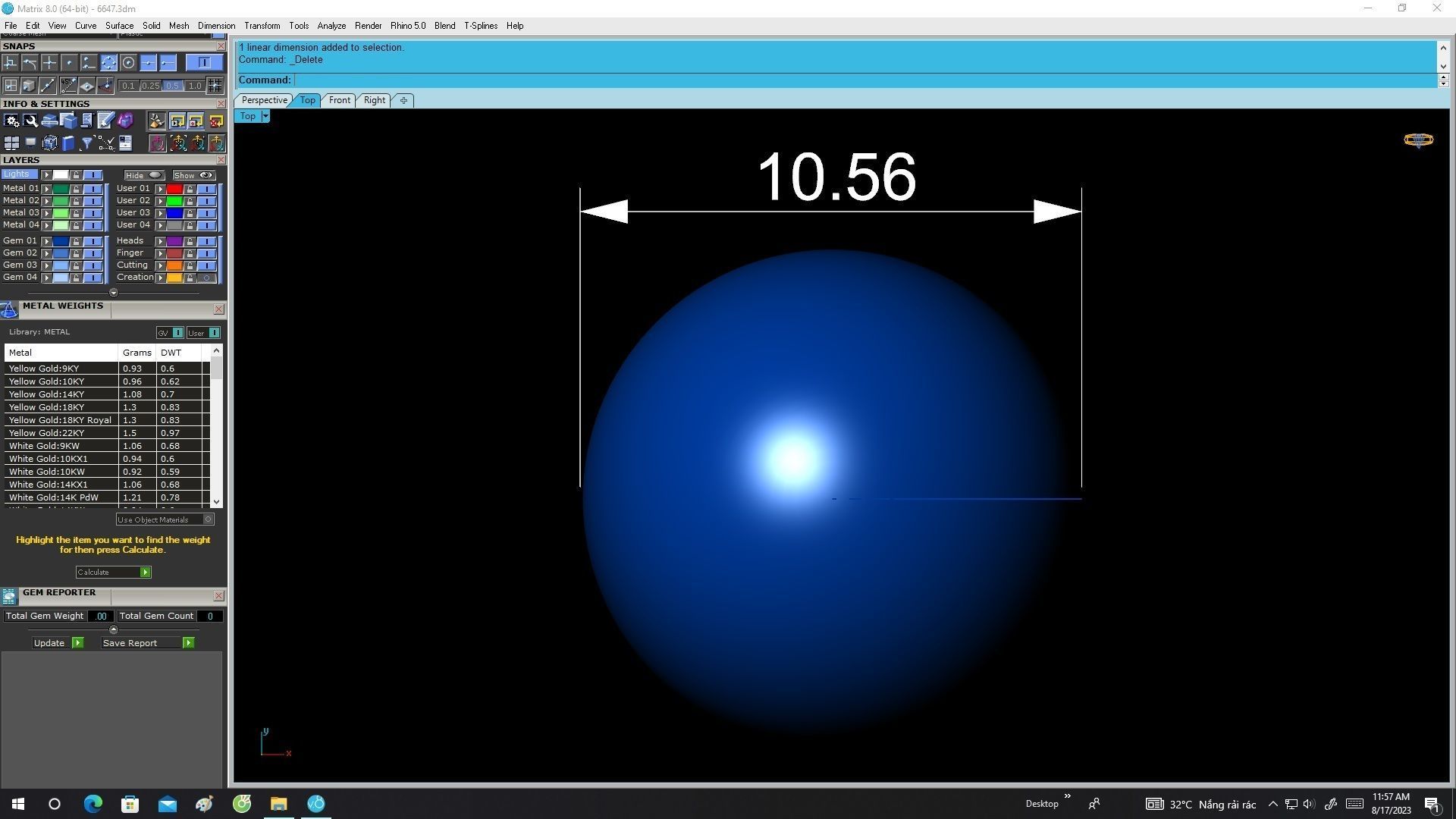Click the notes pencil icon
The height and width of the screenshot is (819, 1456).
(x=105, y=121)
